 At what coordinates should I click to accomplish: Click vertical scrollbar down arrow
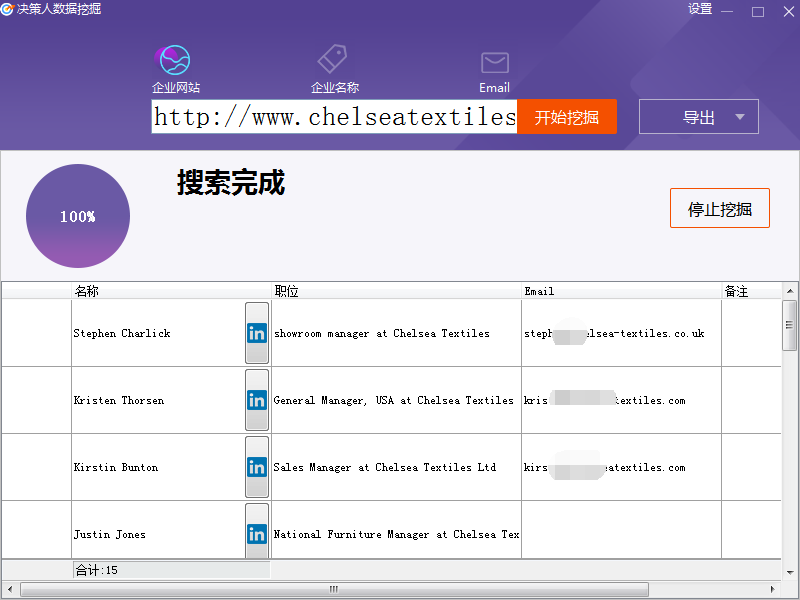click(790, 572)
